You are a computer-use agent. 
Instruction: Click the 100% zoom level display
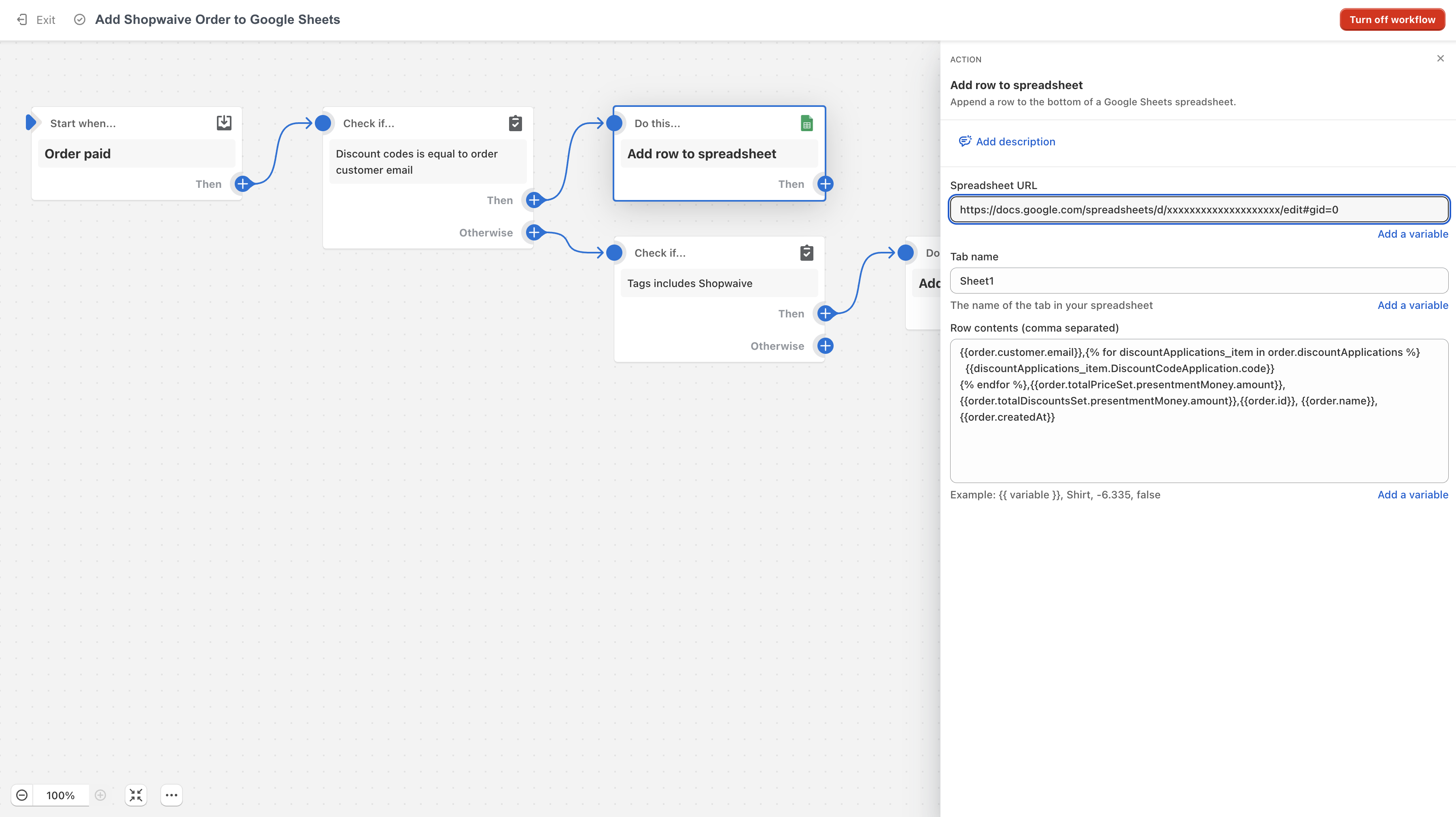pos(60,795)
